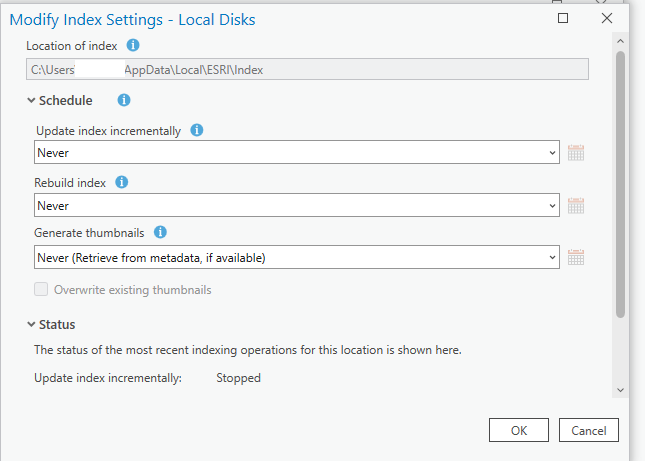The height and width of the screenshot is (461, 645).
Task: Click info icon beside Location of index
Action: pyautogui.click(x=133, y=46)
